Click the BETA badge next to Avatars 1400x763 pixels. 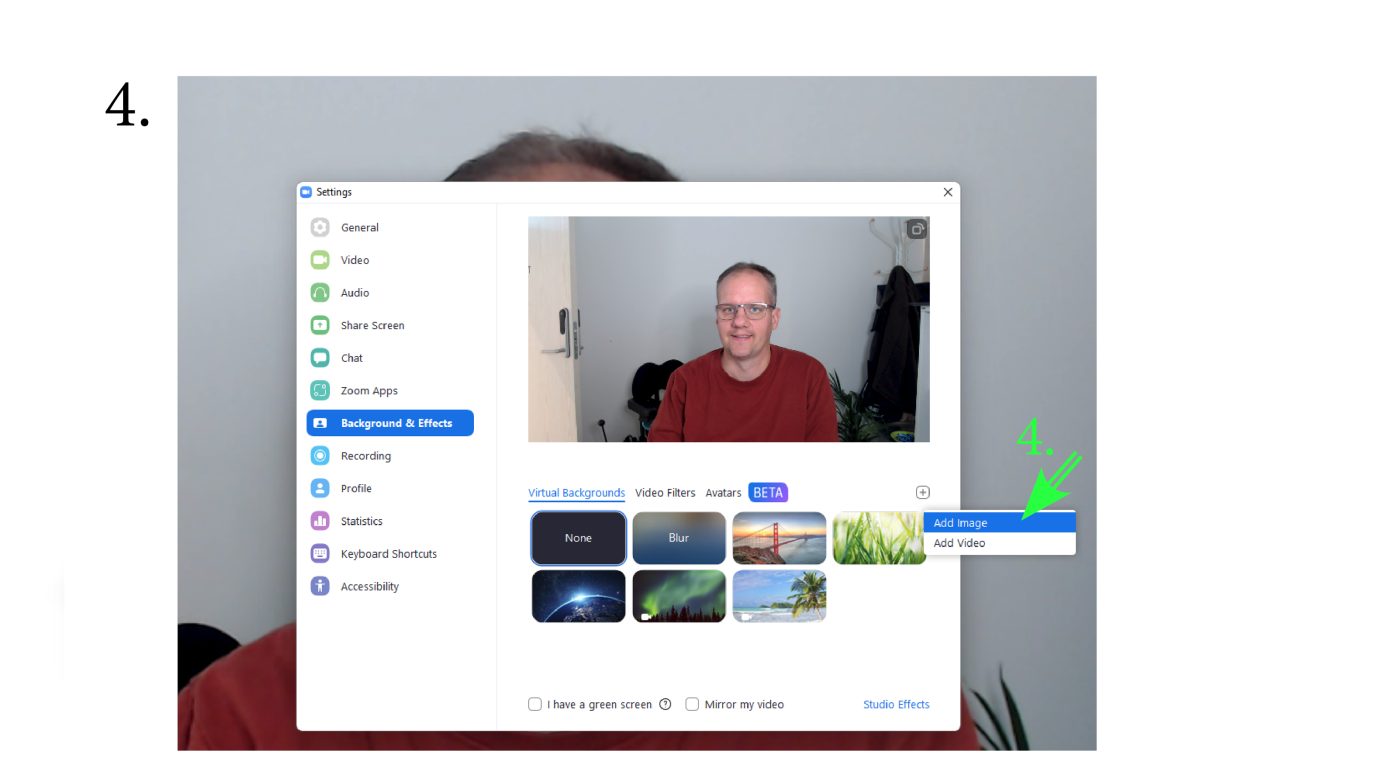click(x=768, y=493)
